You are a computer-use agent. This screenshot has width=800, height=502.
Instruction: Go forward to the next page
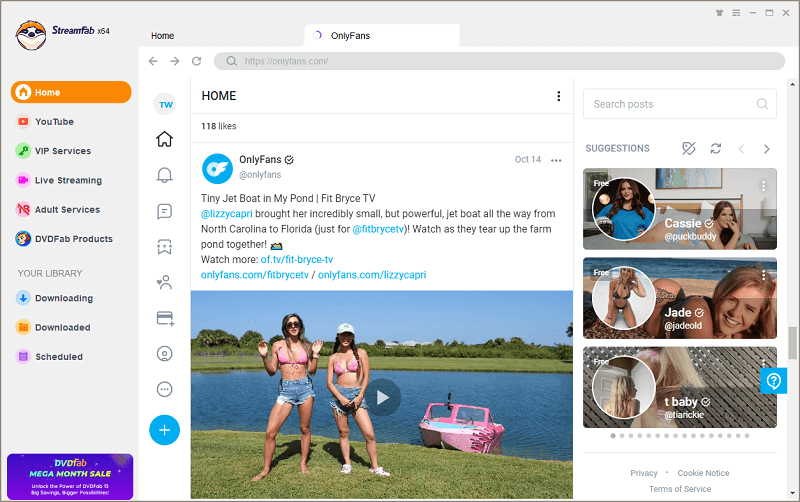[175, 61]
